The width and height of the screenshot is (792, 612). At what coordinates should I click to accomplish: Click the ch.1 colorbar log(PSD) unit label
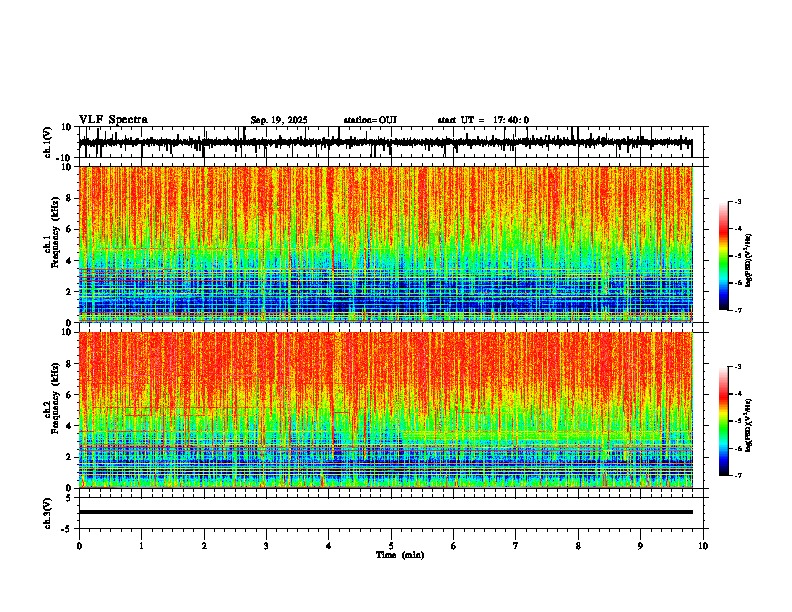pyautogui.click(x=749, y=260)
